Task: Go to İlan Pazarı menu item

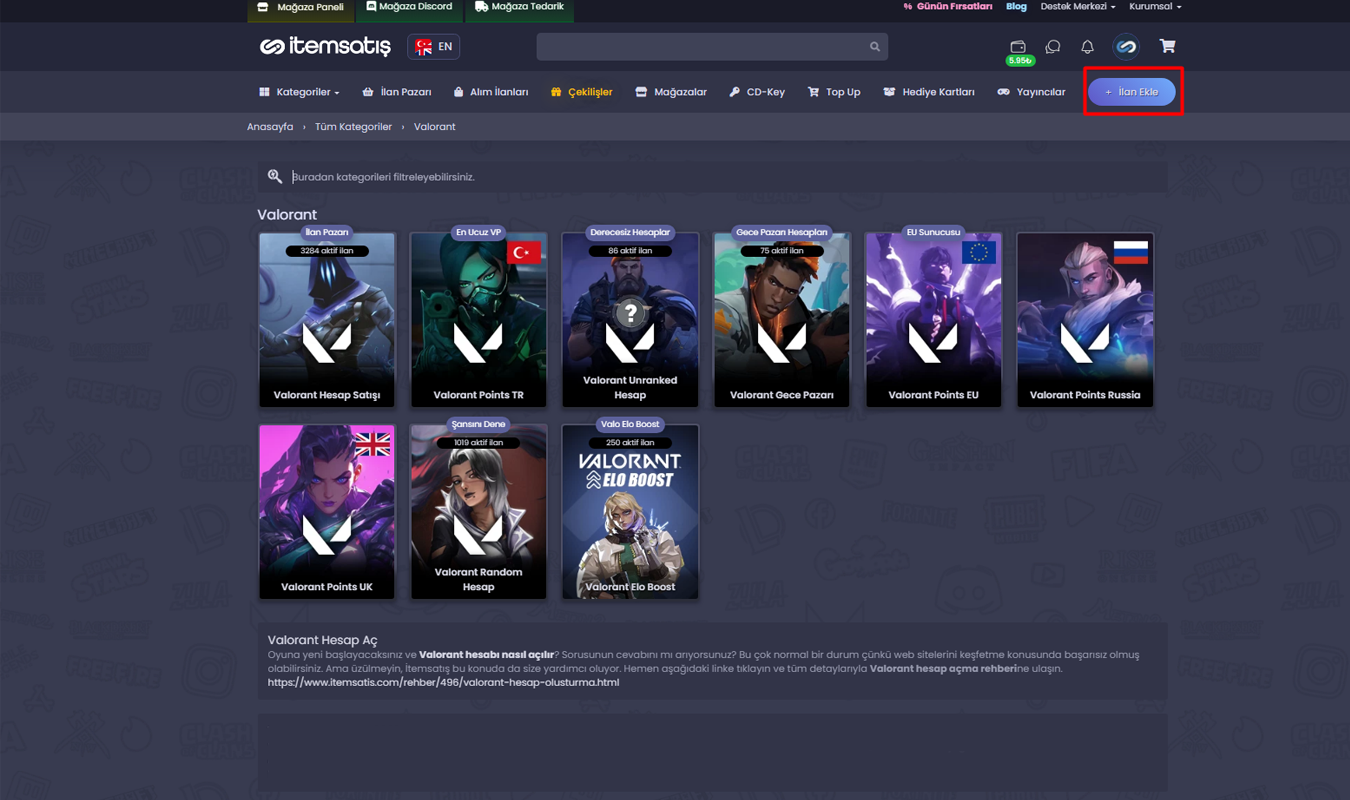Action: pos(397,92)
